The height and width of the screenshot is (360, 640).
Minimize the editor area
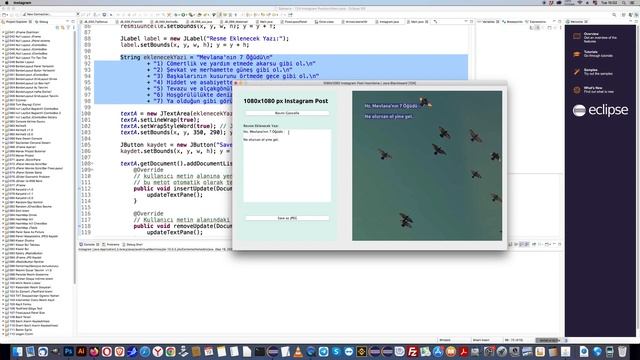click(466, 22)
